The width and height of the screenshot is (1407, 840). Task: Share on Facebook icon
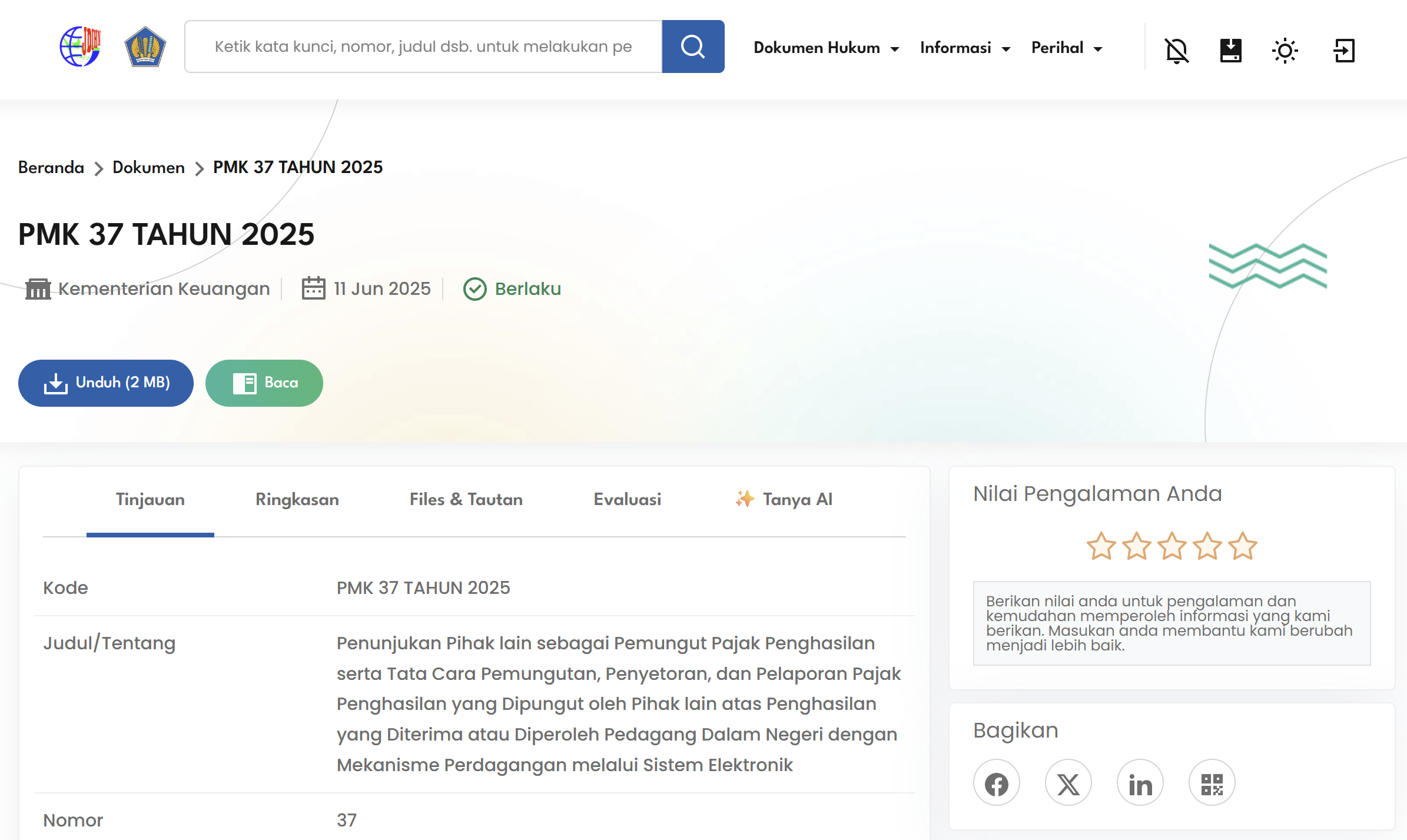pos(997,783)
